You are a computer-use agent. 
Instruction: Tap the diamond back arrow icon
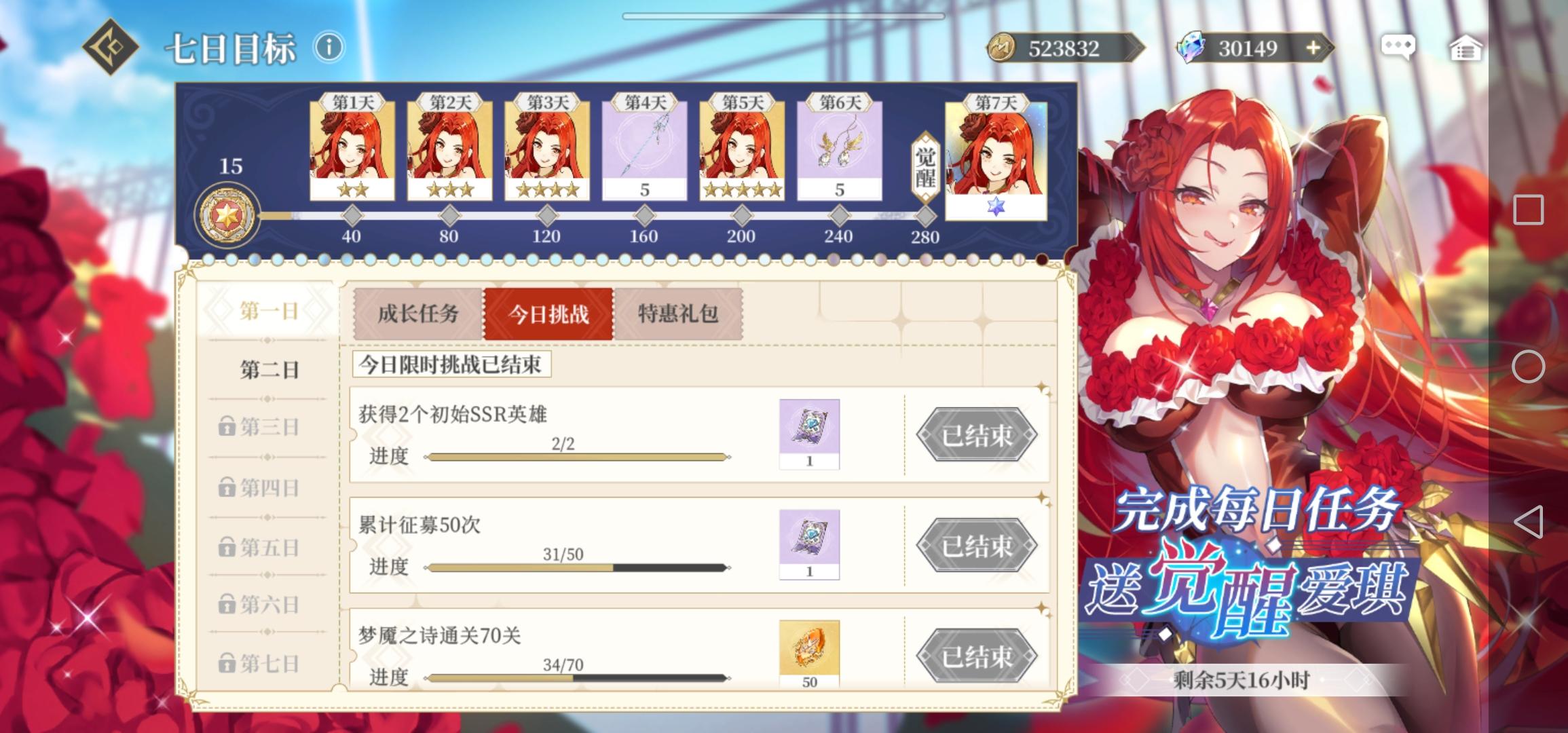point(111,47)
